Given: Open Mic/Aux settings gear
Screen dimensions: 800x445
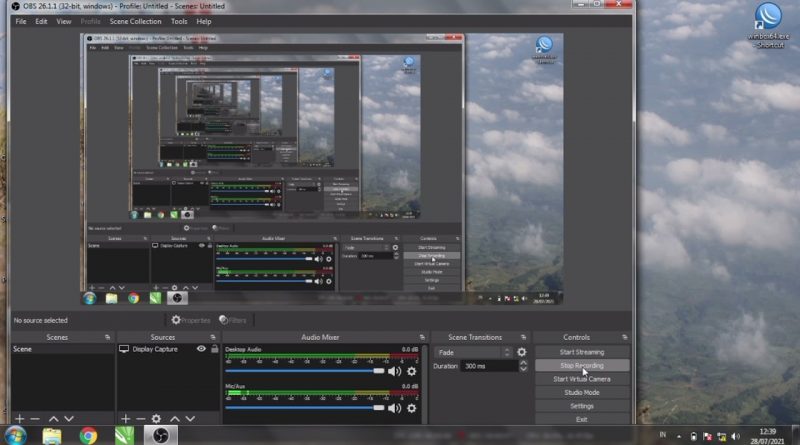Looking at the screenshot, I should click(411, 408).
